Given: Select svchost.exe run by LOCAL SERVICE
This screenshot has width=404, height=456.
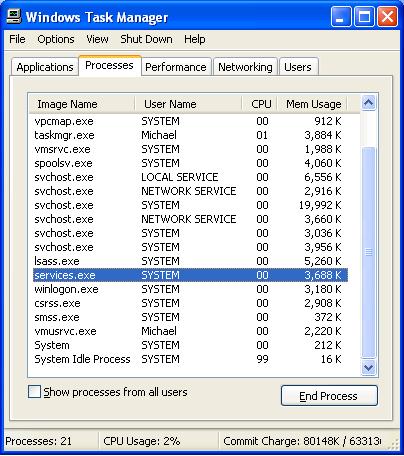Looking at the screenshot, I should (x=190, y=177).
